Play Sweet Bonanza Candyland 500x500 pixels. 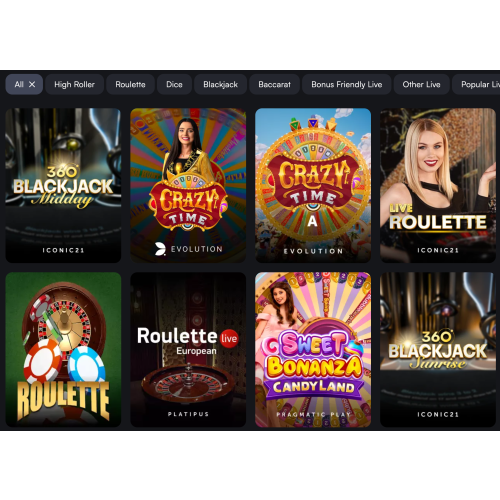click(x=313, y=349)
